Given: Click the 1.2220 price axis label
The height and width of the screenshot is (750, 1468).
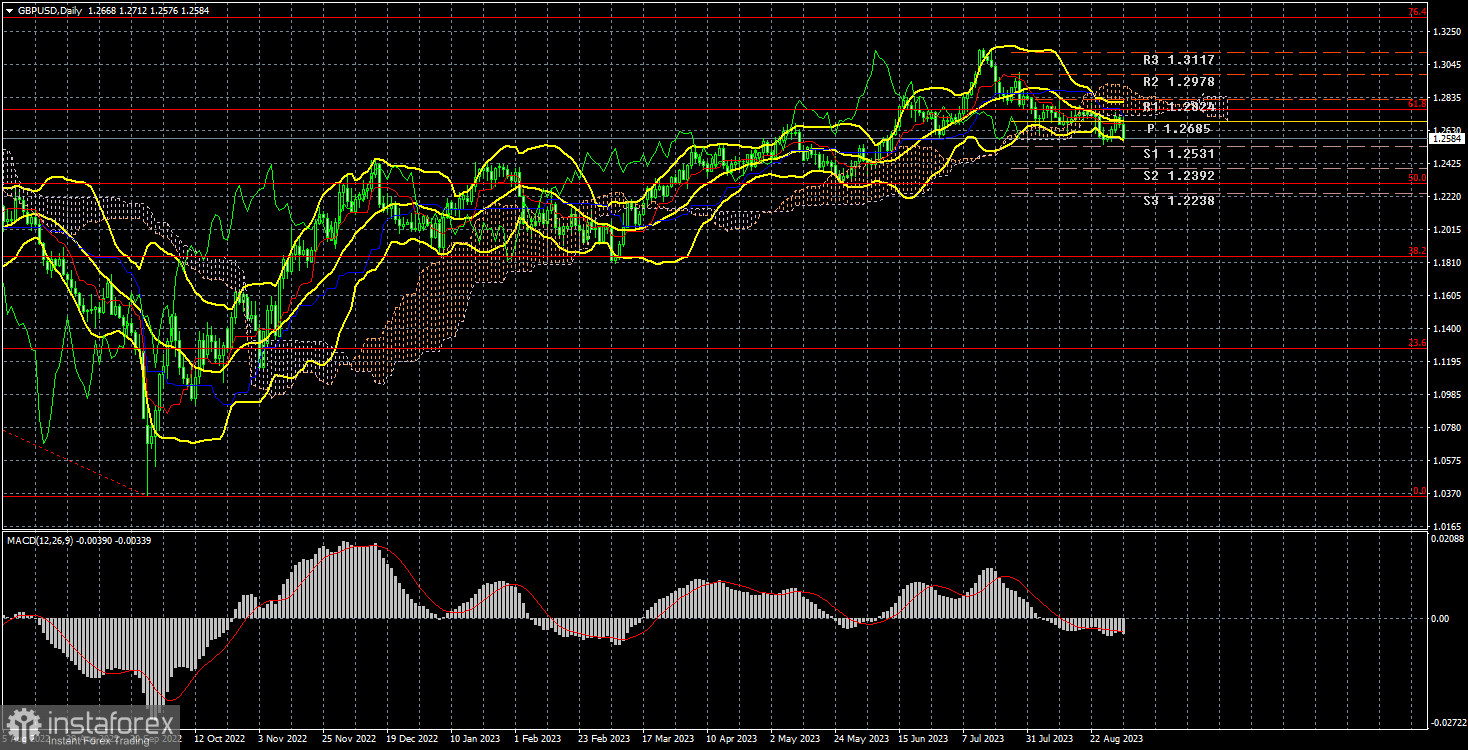Looking at the screenshot, I should tap(1446, 197).
